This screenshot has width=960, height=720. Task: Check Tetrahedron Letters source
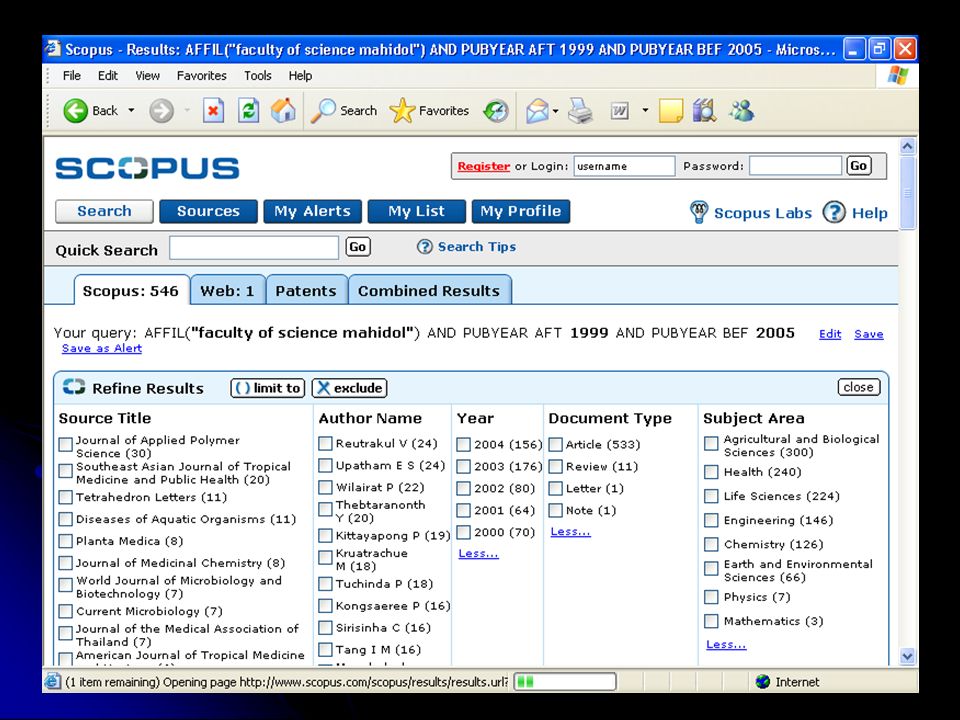pyautogui.click(x=66, y=497)
